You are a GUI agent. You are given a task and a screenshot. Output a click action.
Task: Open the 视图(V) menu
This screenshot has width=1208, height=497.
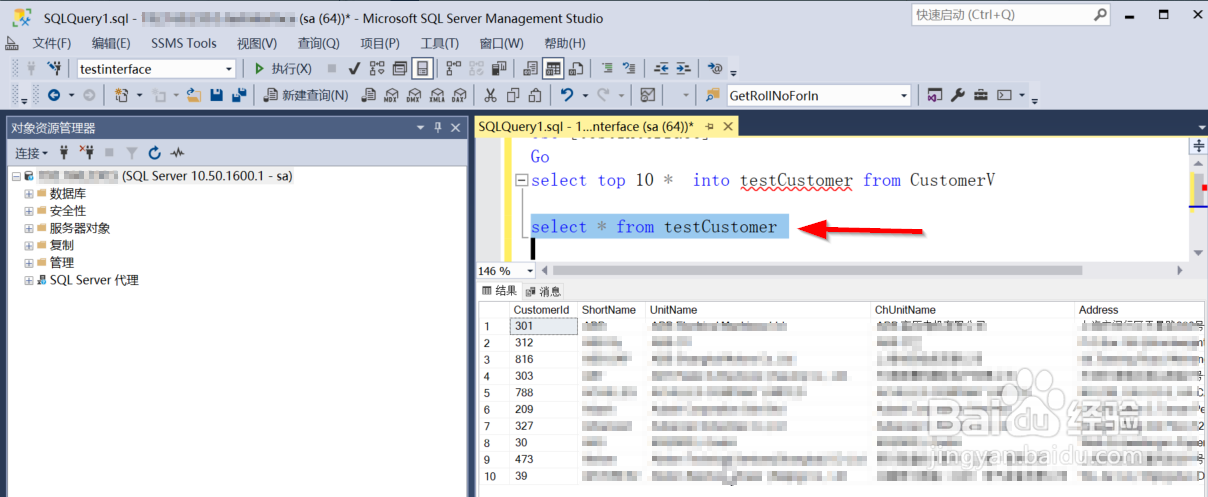(257, 43)
